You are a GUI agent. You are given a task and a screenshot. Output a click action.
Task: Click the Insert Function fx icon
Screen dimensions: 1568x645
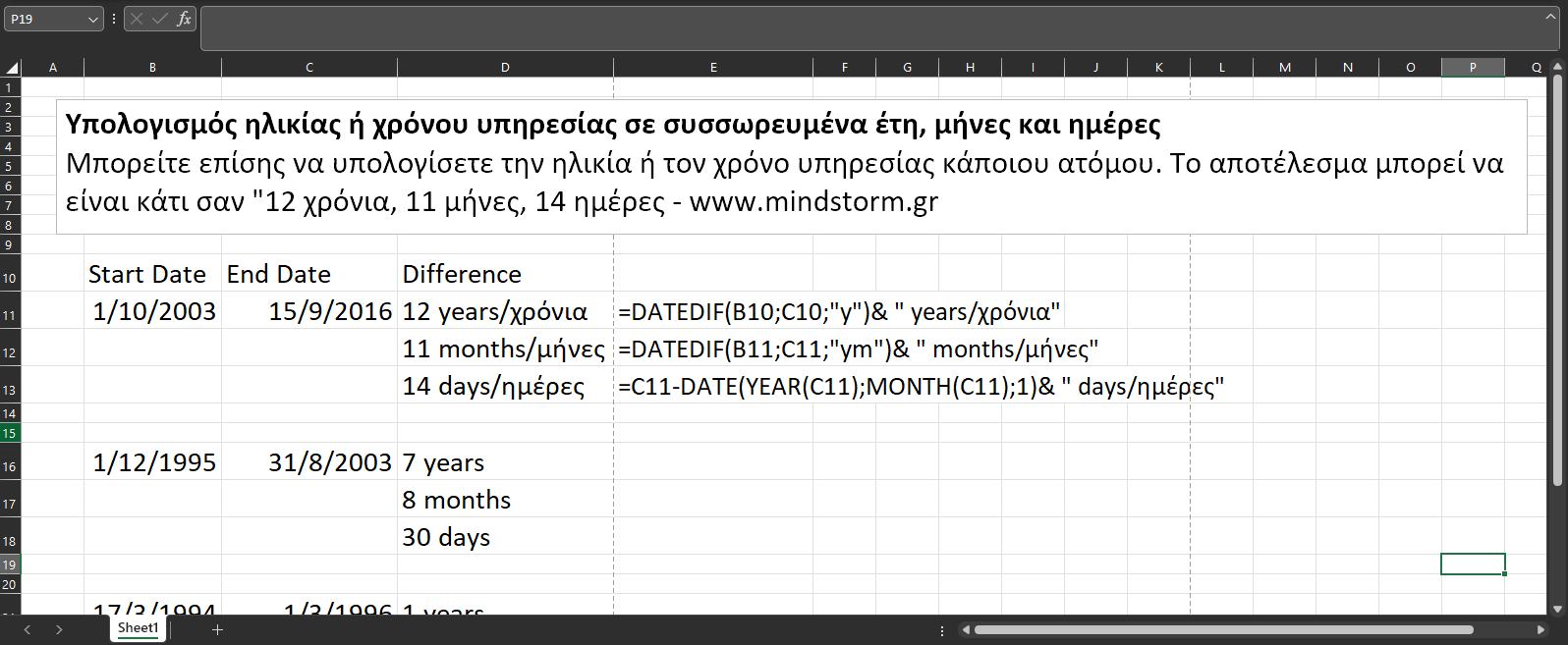(x=184, y=19)
